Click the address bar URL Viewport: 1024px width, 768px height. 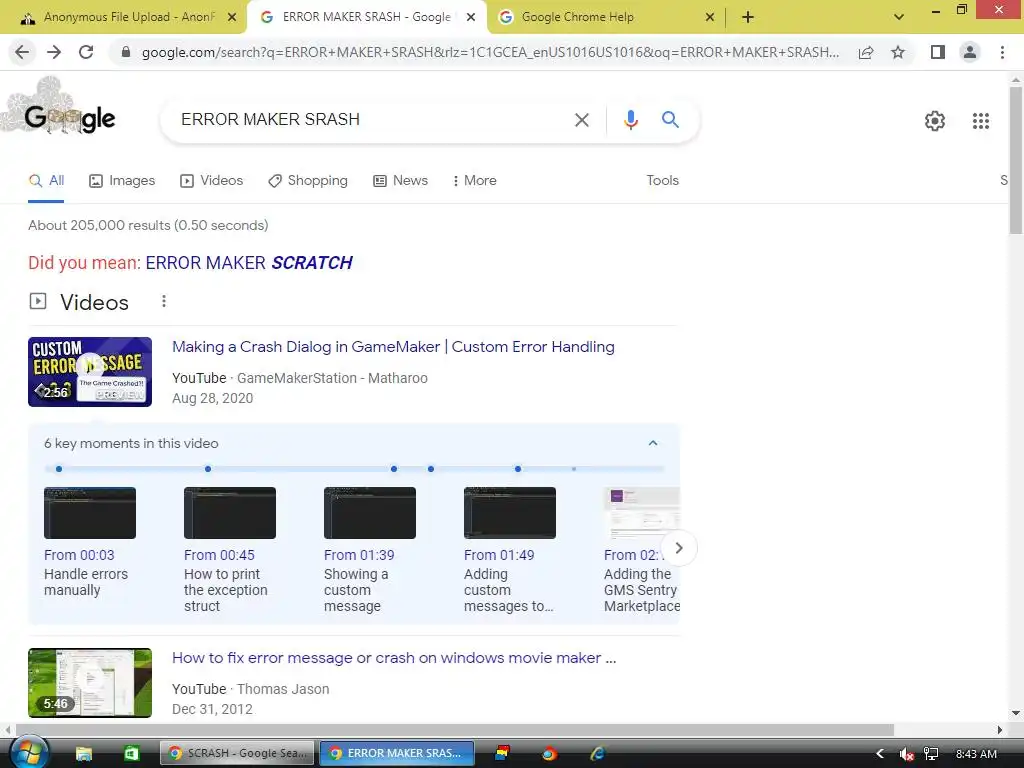(x=490, y=52)
